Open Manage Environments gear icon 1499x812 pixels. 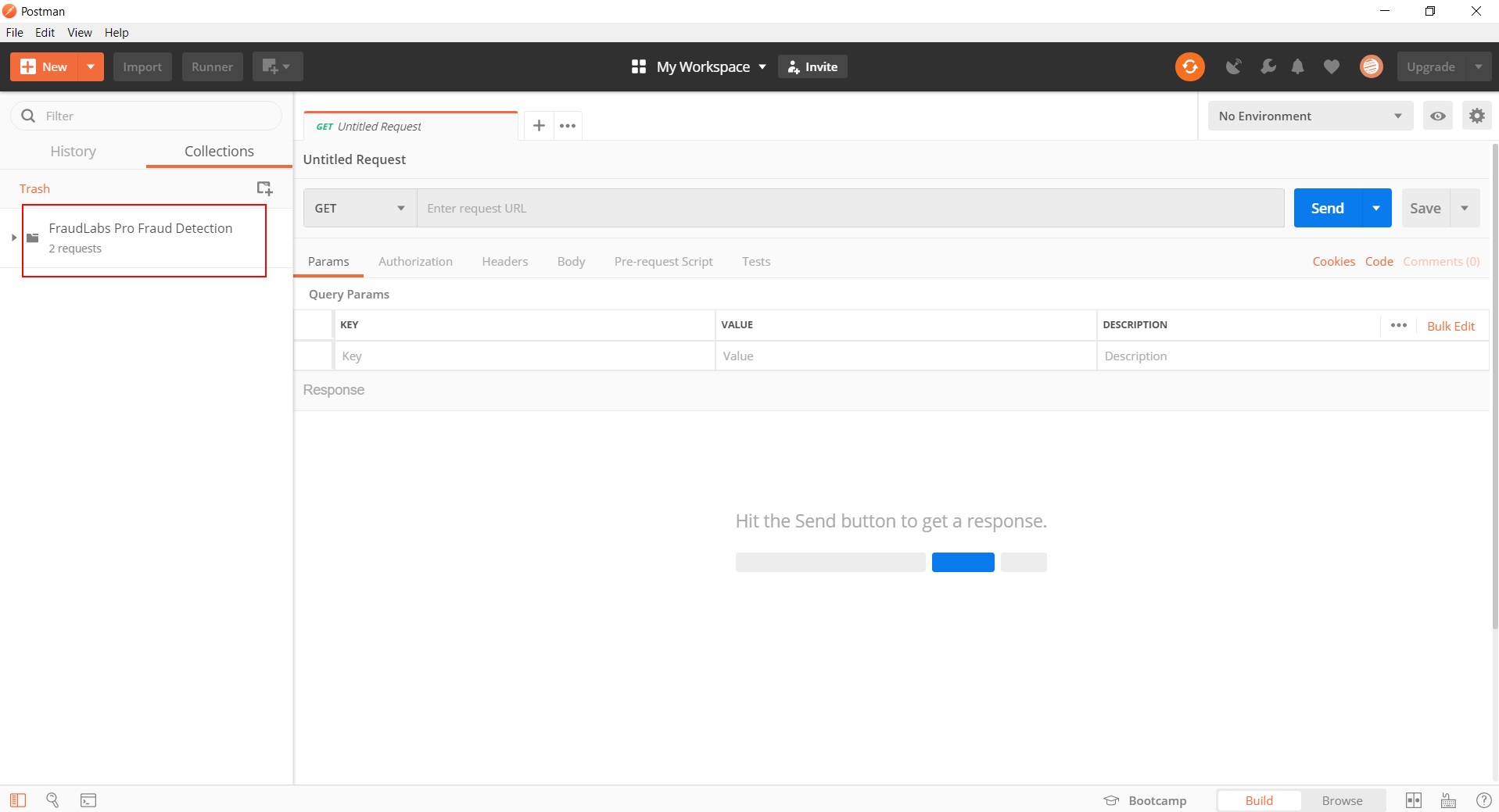click(x=1476, y=116)
